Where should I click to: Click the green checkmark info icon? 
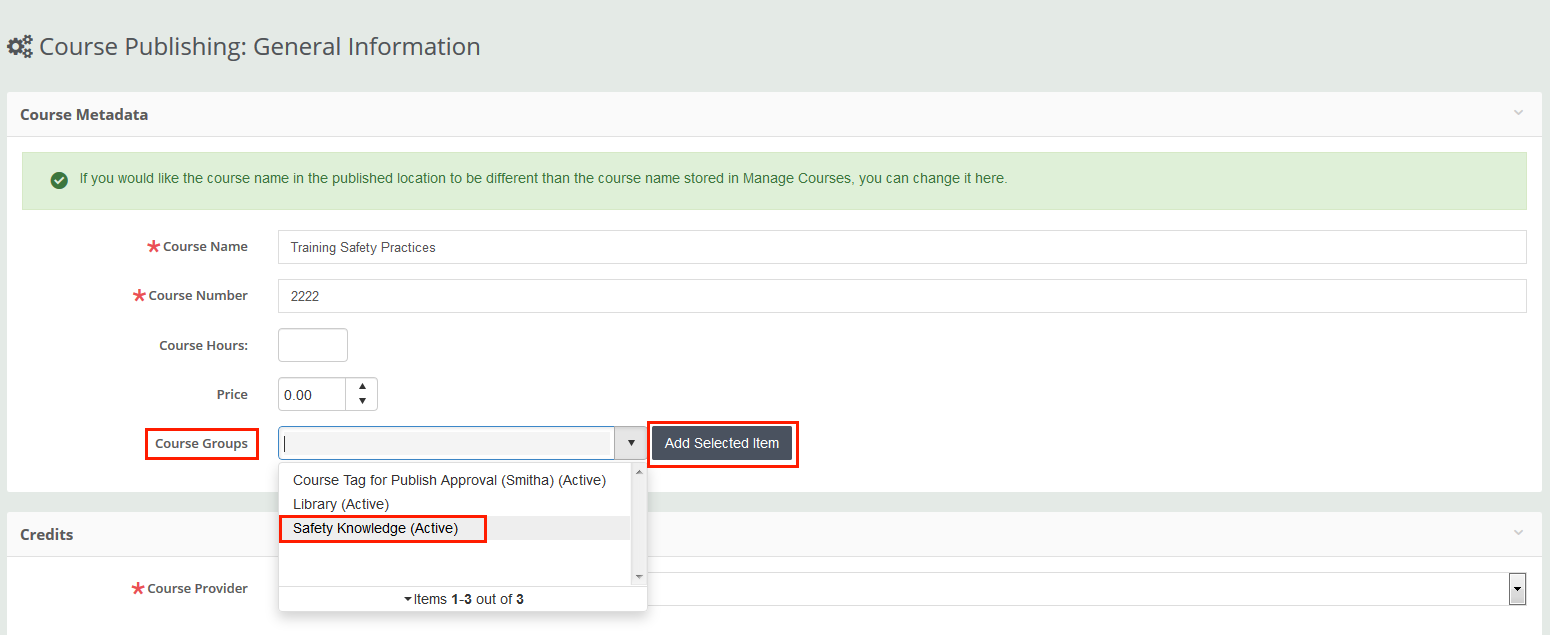click(x=59, y=180)
